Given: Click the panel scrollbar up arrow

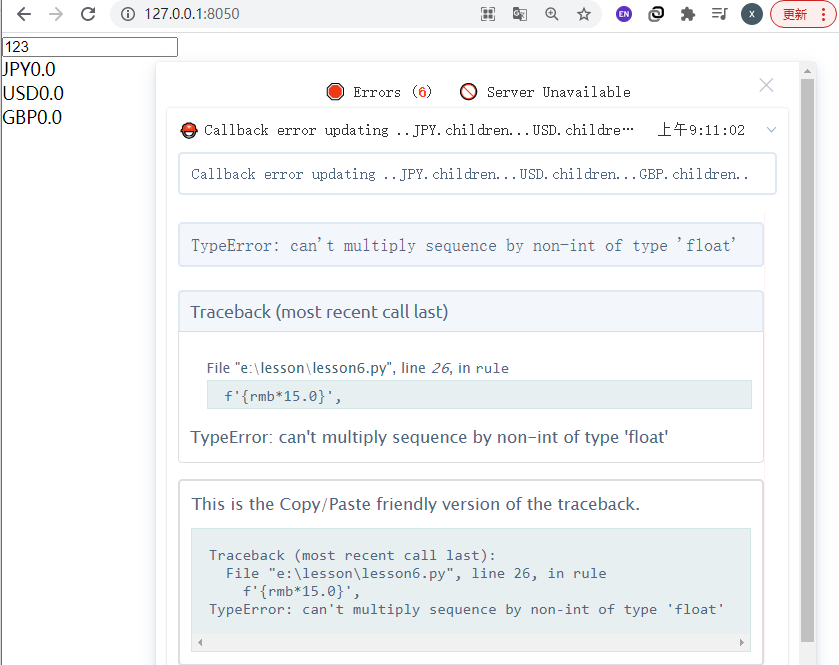Looking at the screenshot, I should point(807,71).
